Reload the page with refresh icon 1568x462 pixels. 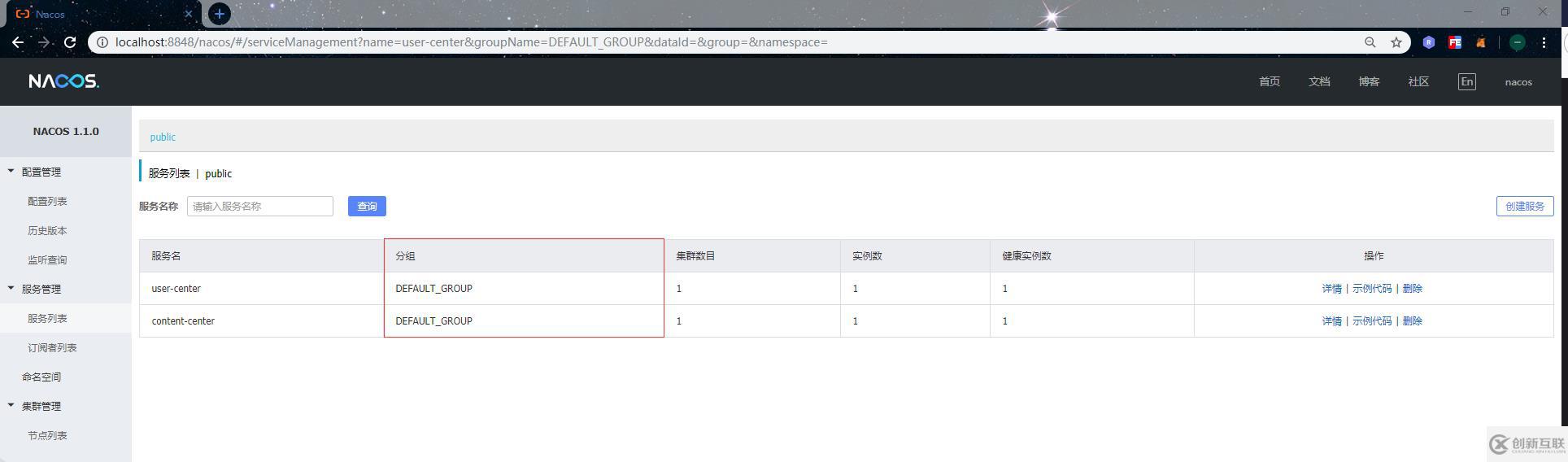70,42
